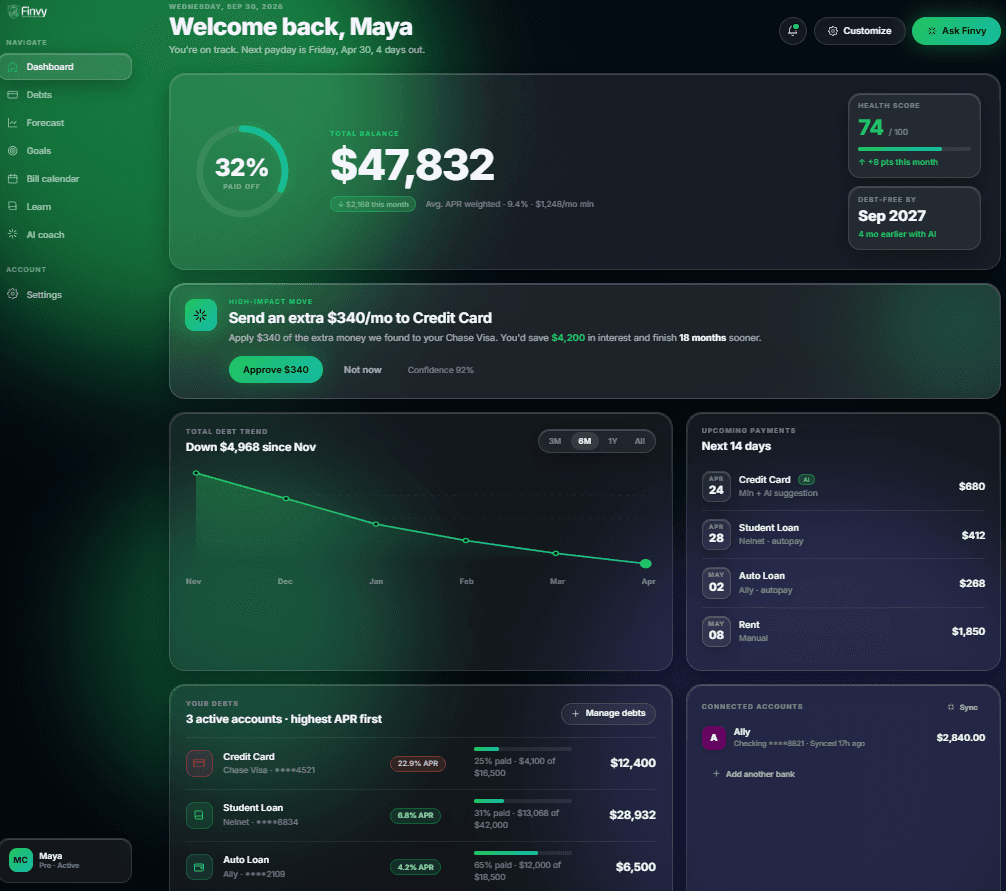Open the Auto Loan $268 payment row
This screenshot has height=891, width=1006.
pos(843,583)
